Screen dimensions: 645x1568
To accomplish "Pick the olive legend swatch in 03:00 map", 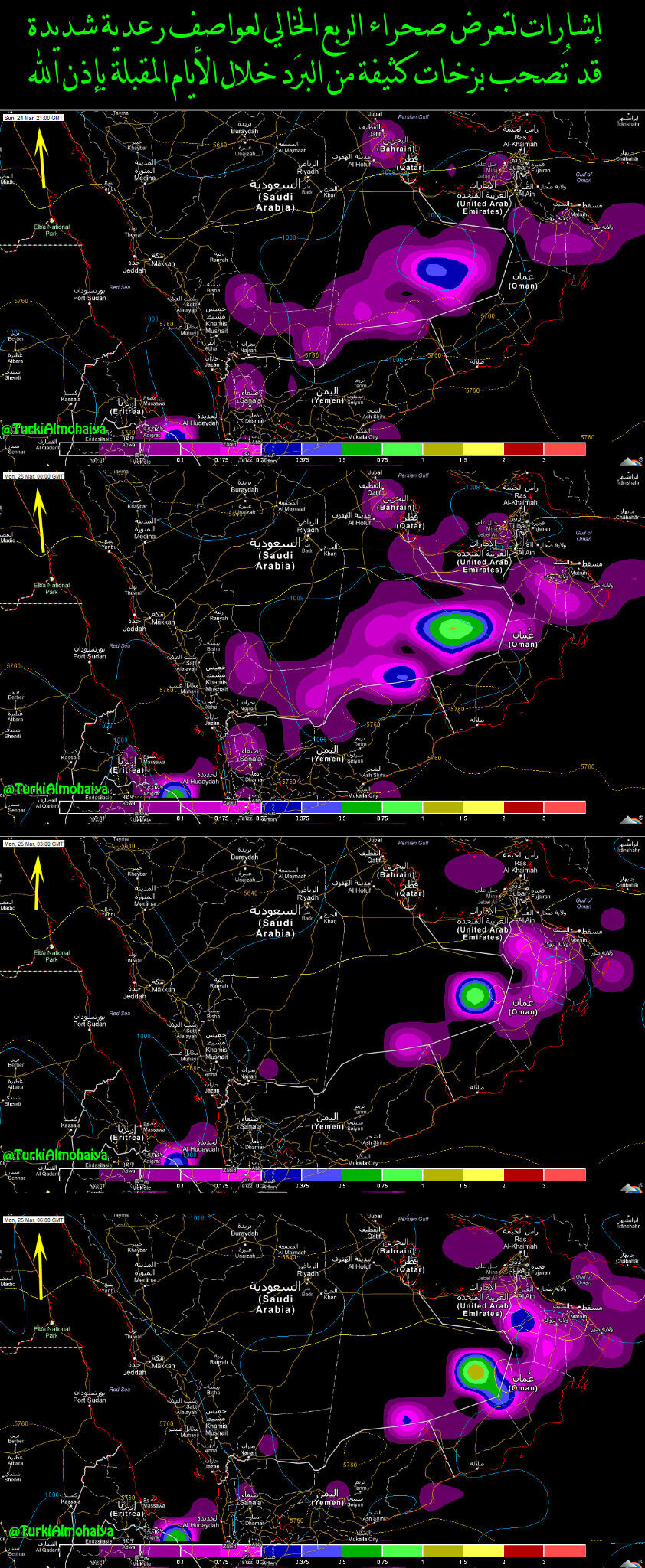I will pos(443,1174).
